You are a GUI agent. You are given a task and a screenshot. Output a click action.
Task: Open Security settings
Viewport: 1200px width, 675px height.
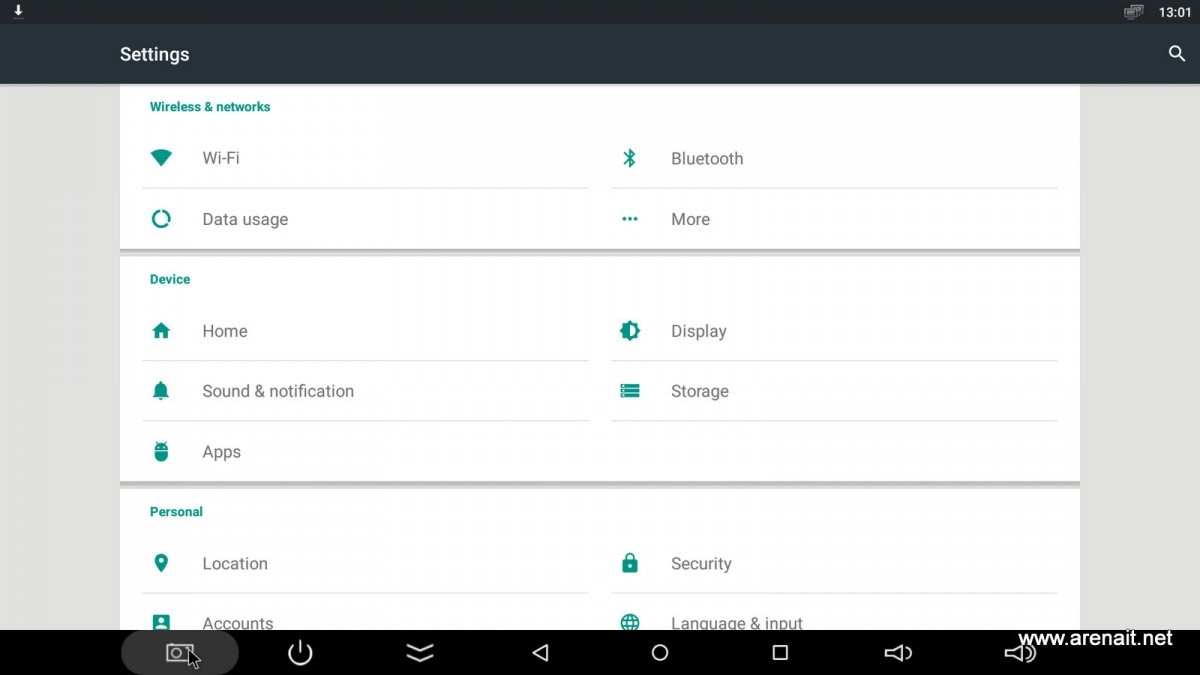pos(700,564)
